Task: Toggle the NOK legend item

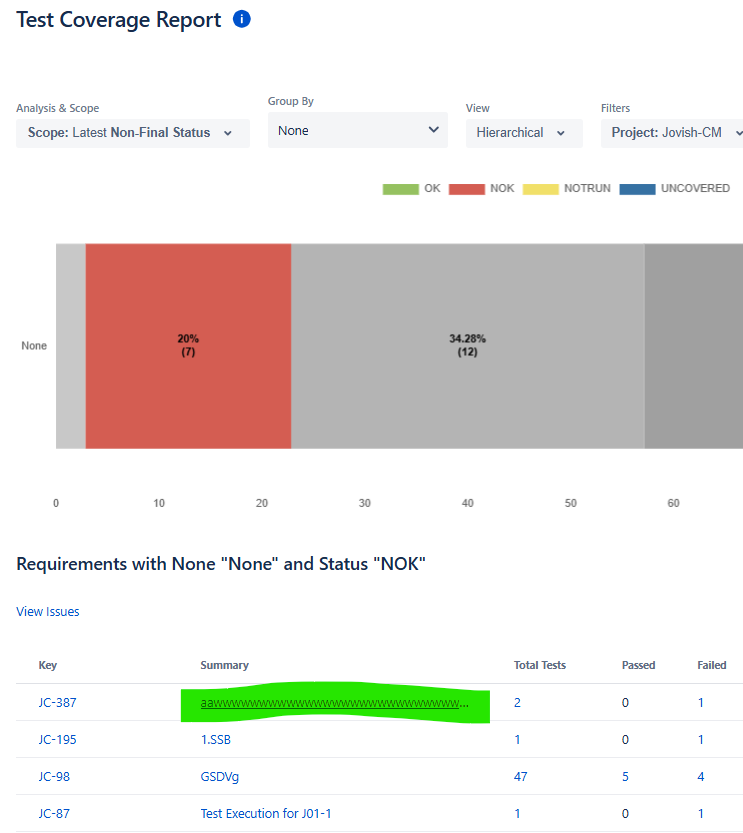Action: [x=482, y=188]
